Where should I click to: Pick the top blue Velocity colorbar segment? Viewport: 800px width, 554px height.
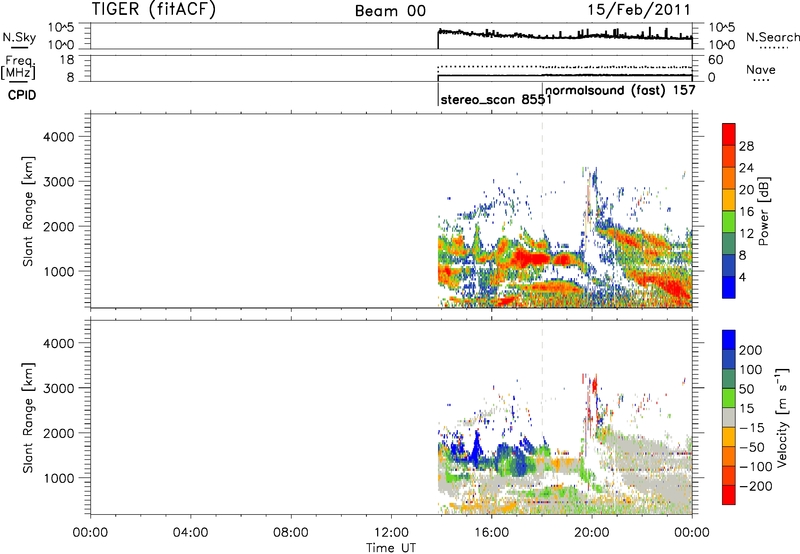pyautogui.click(x=729, y=340)
